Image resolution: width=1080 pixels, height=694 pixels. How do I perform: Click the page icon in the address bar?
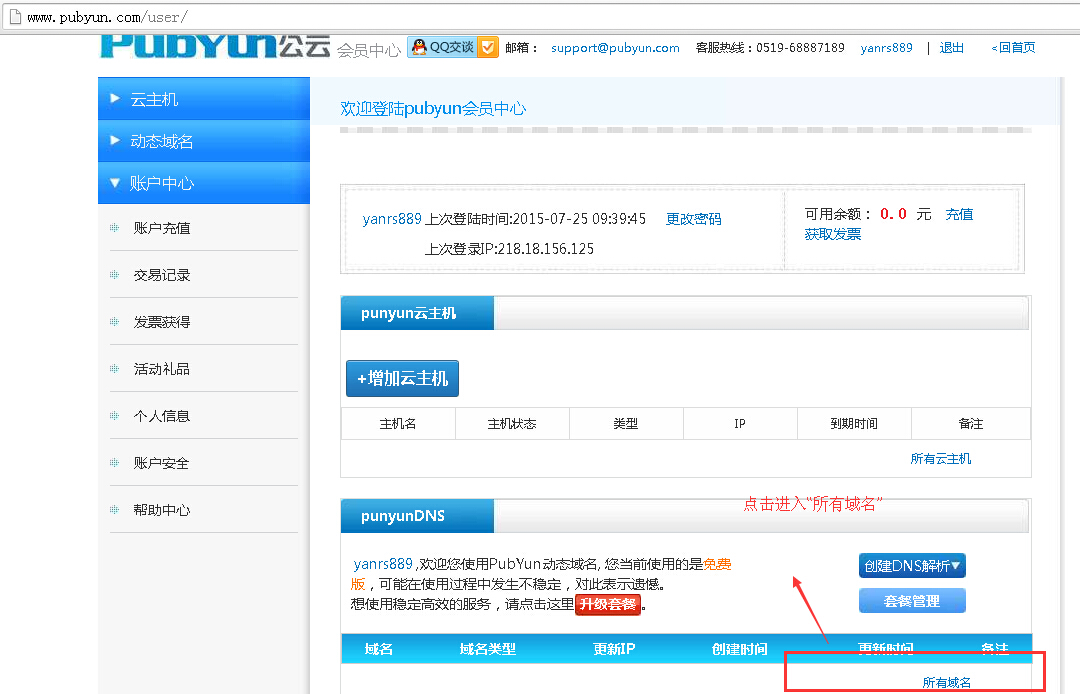click(14, 17)
